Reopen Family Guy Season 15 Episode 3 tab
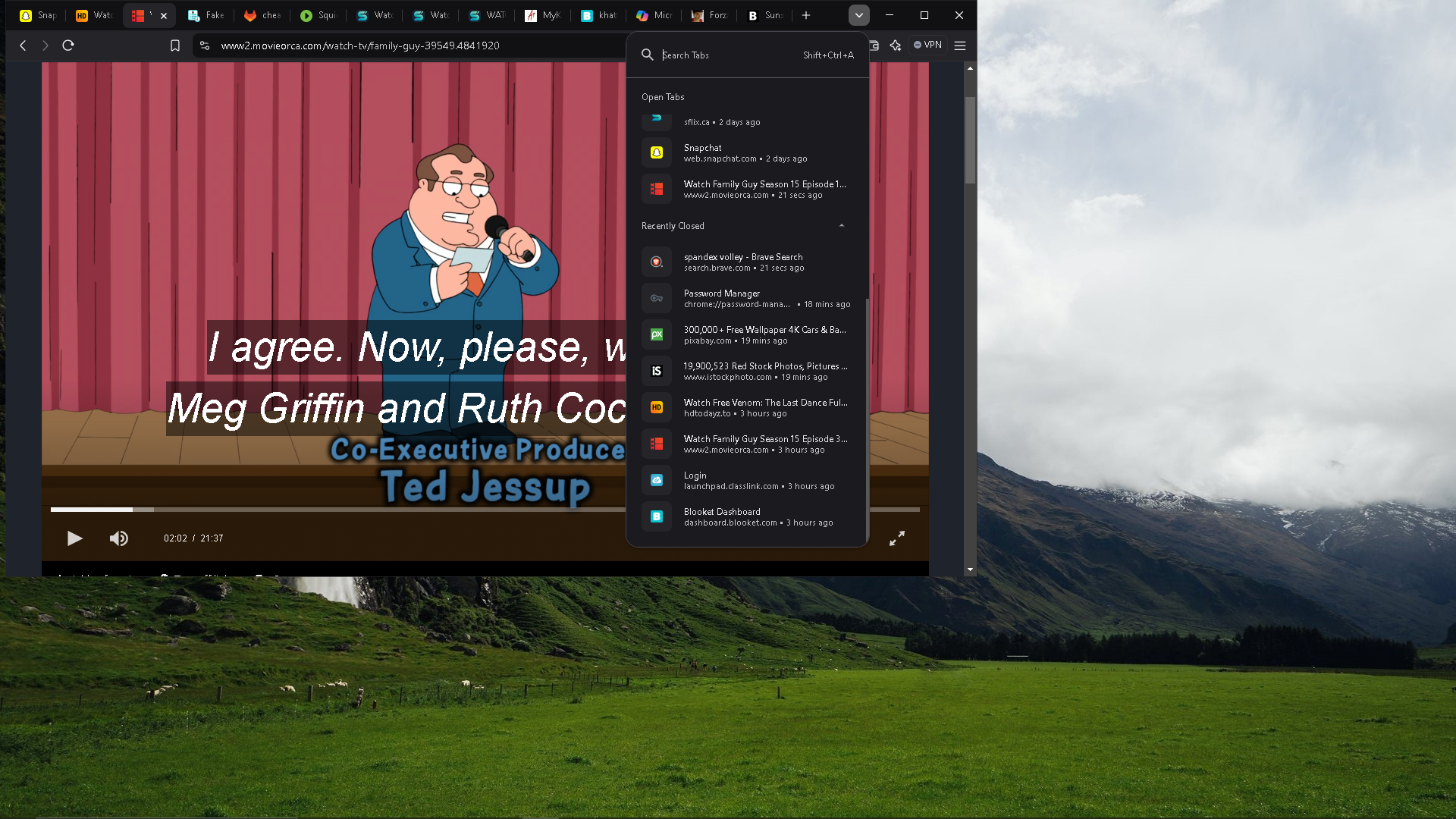Viewport: 1456px width, 819px height. 747,444
